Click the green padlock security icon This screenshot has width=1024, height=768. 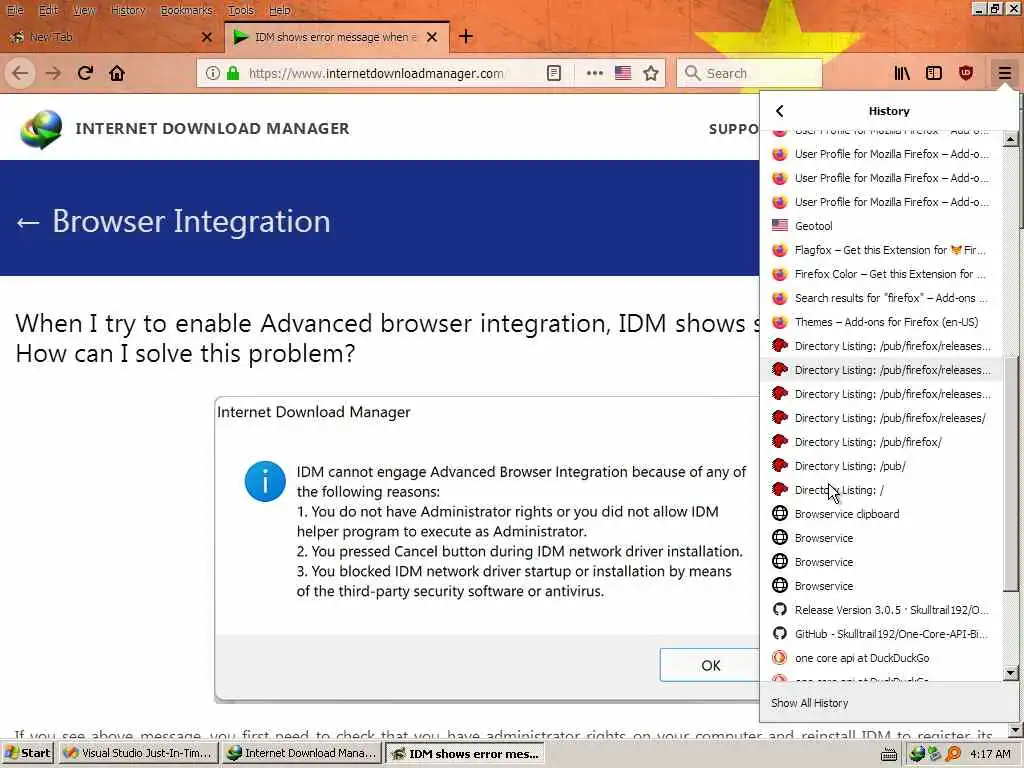[x=232, y=73]
